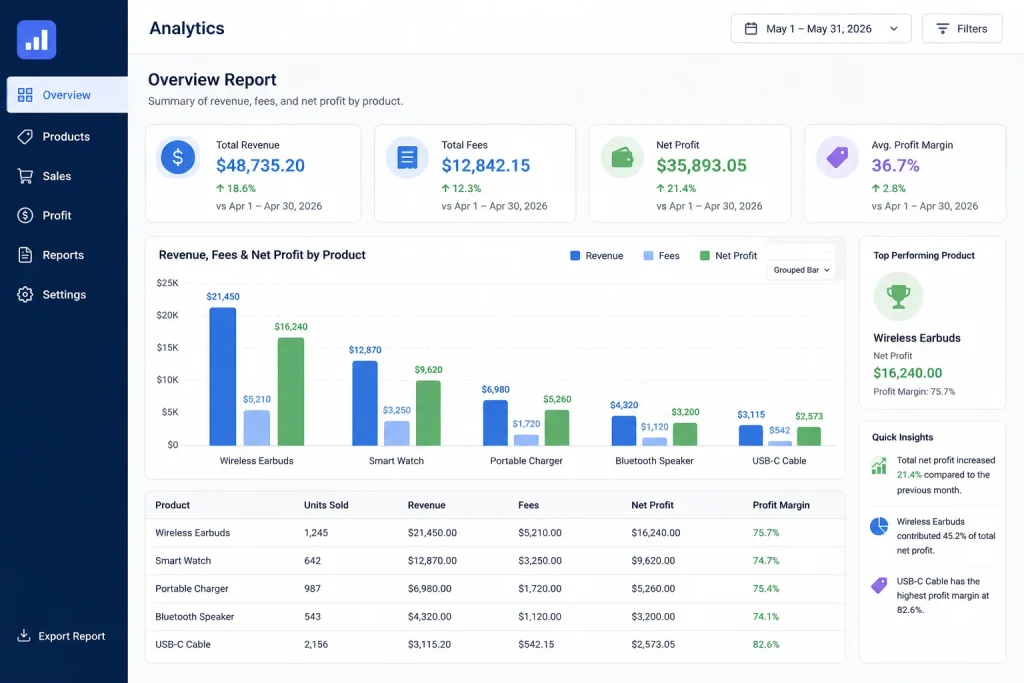Click the Overview Report title

tap(212, 80)
